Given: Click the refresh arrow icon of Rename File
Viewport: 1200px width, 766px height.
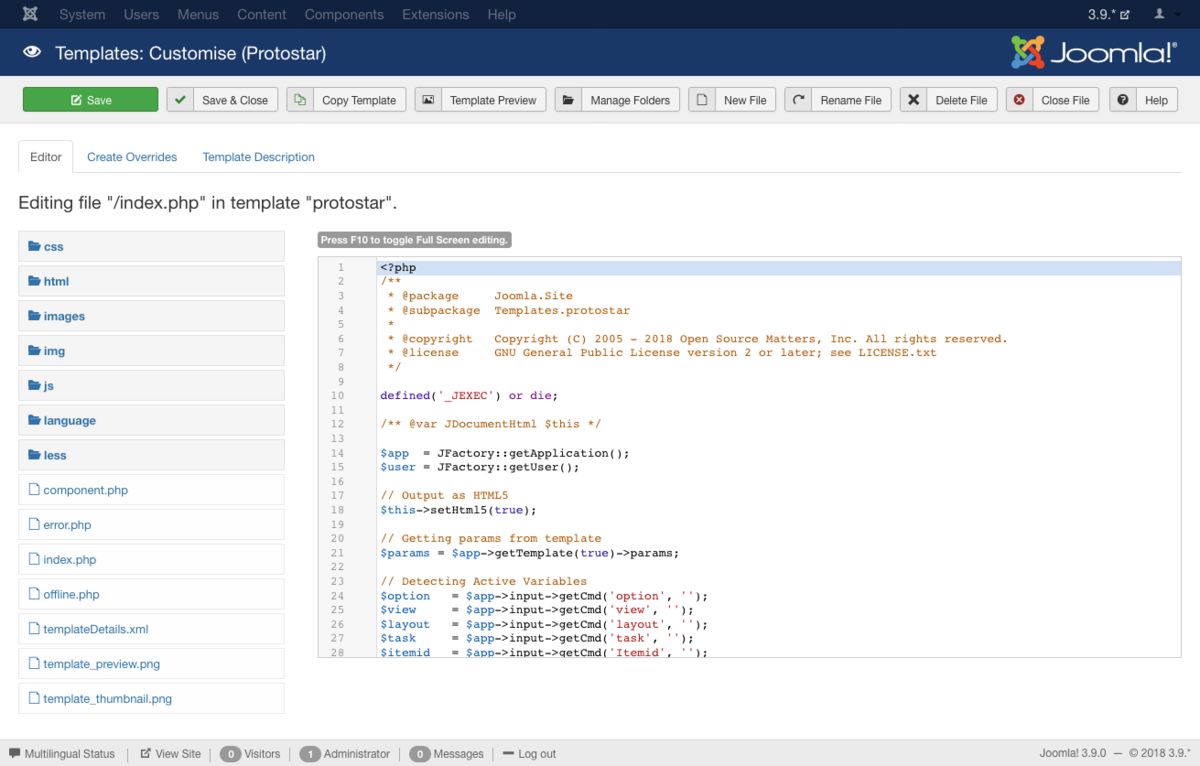Looking at the screenshot, I should click(x=799, y=100).
